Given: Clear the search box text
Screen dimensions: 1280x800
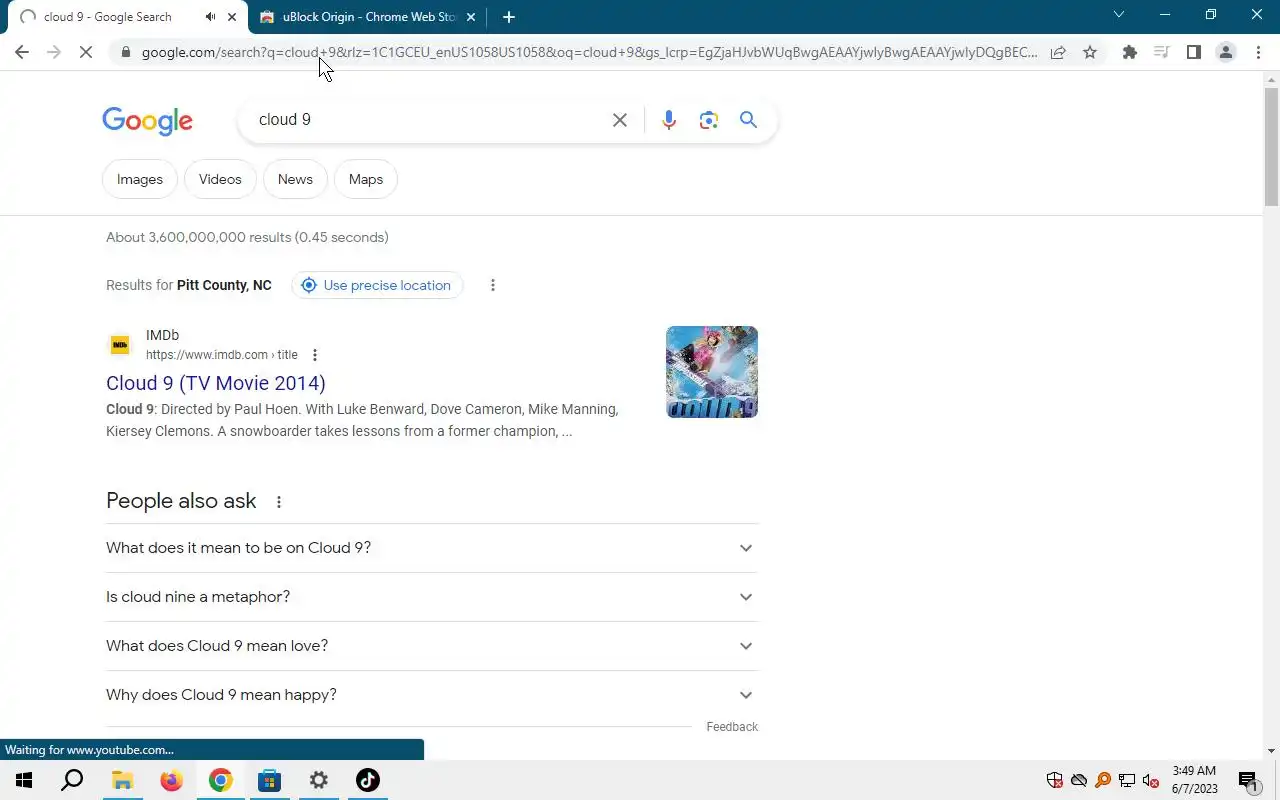Looking at the screenshot, I should 620,120.
